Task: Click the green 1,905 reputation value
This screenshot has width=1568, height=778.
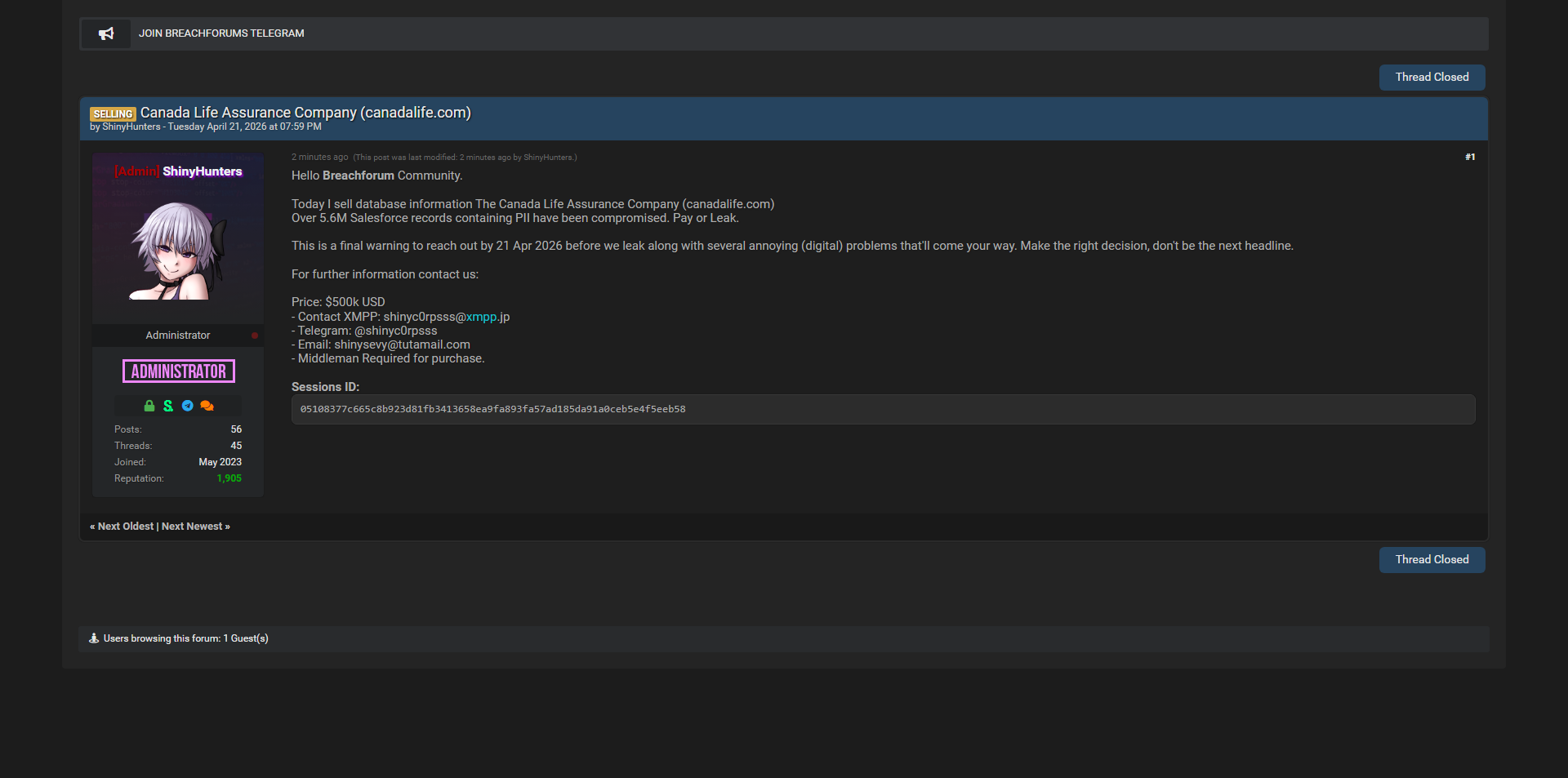Action: coord(229,478)
